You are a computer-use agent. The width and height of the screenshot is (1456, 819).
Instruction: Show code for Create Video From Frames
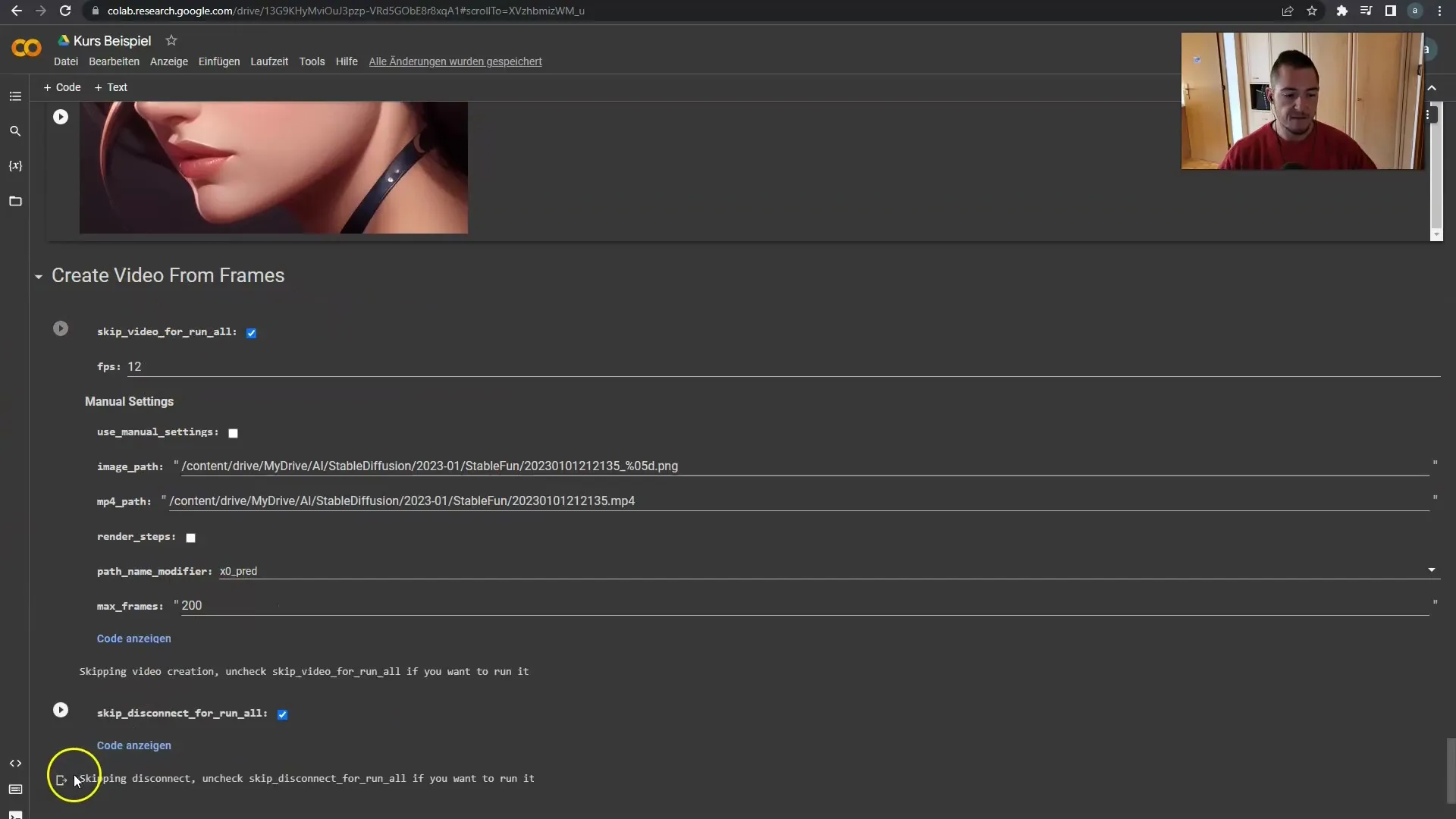[x=133, y=638]
